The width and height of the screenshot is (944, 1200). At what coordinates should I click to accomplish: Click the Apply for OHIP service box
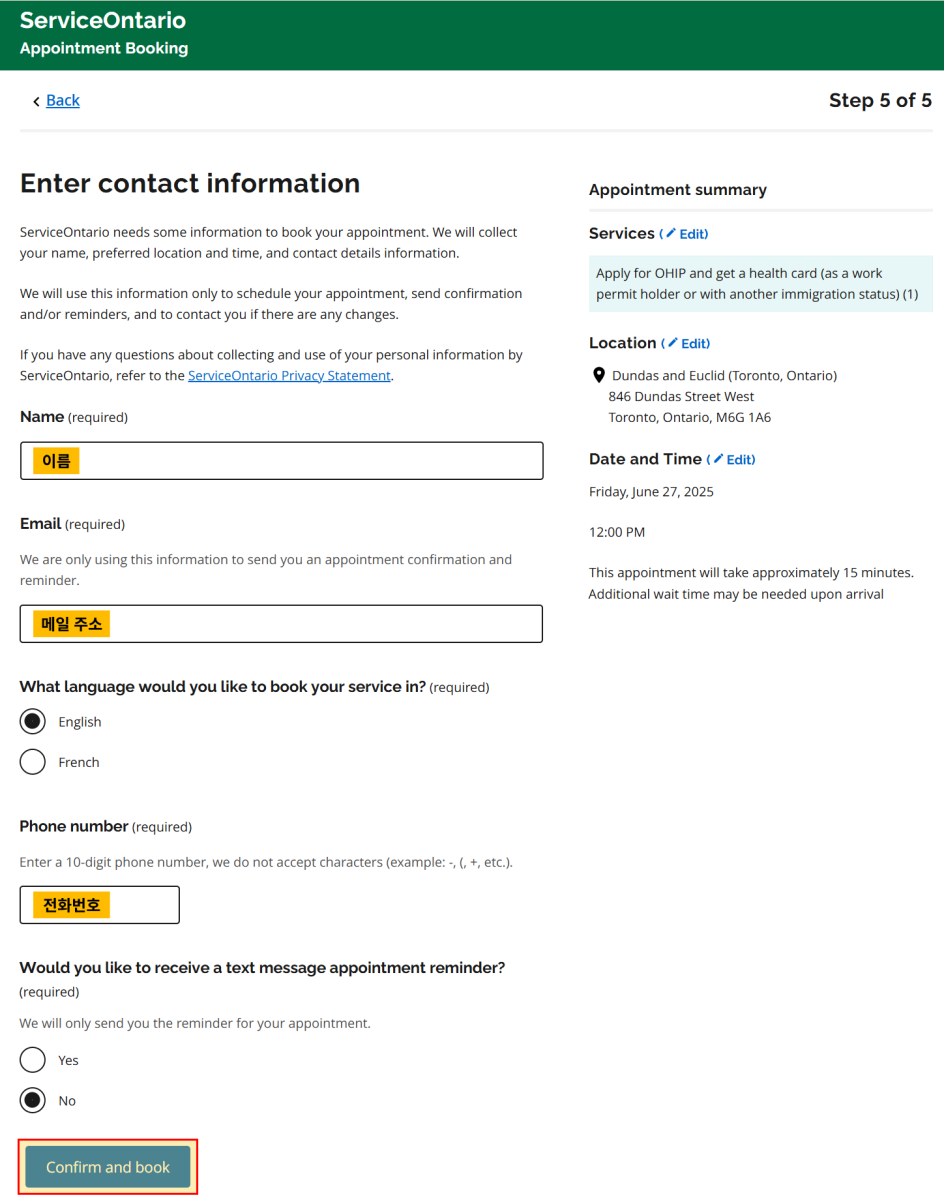(x=760, y=284)
